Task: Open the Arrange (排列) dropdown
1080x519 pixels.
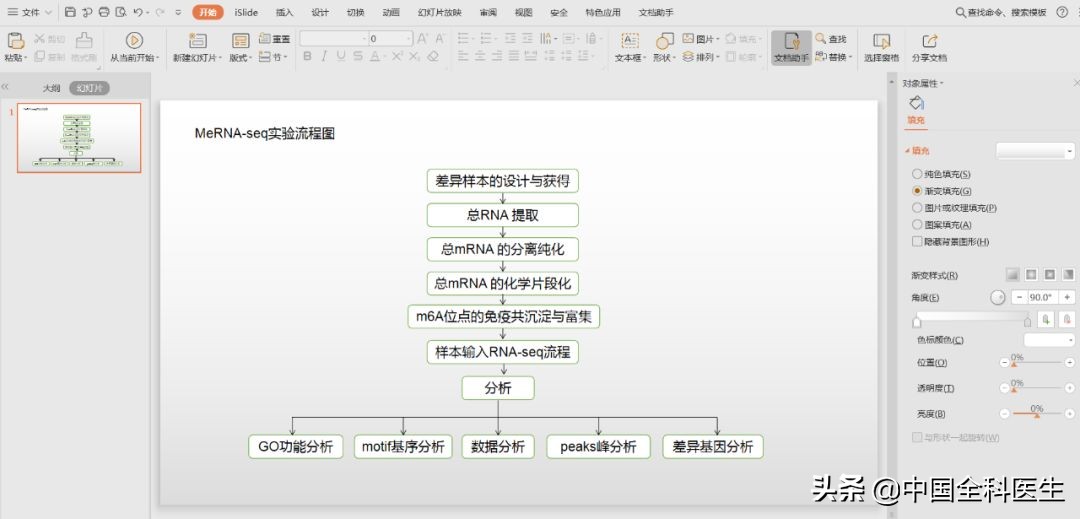Action: (701, 57)
